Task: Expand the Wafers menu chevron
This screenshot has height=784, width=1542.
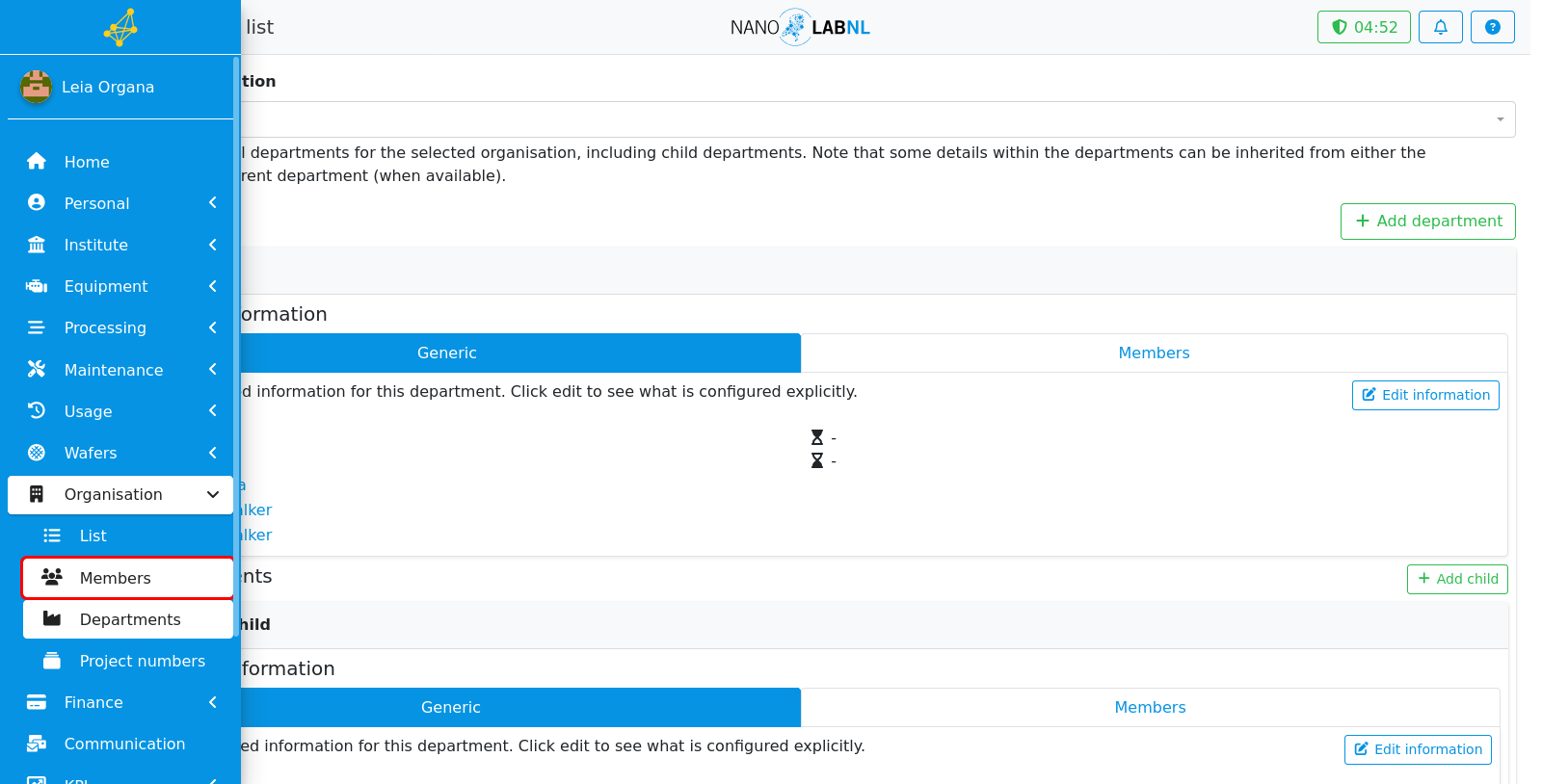Action: pyautogui.click(x=213, y=453)
